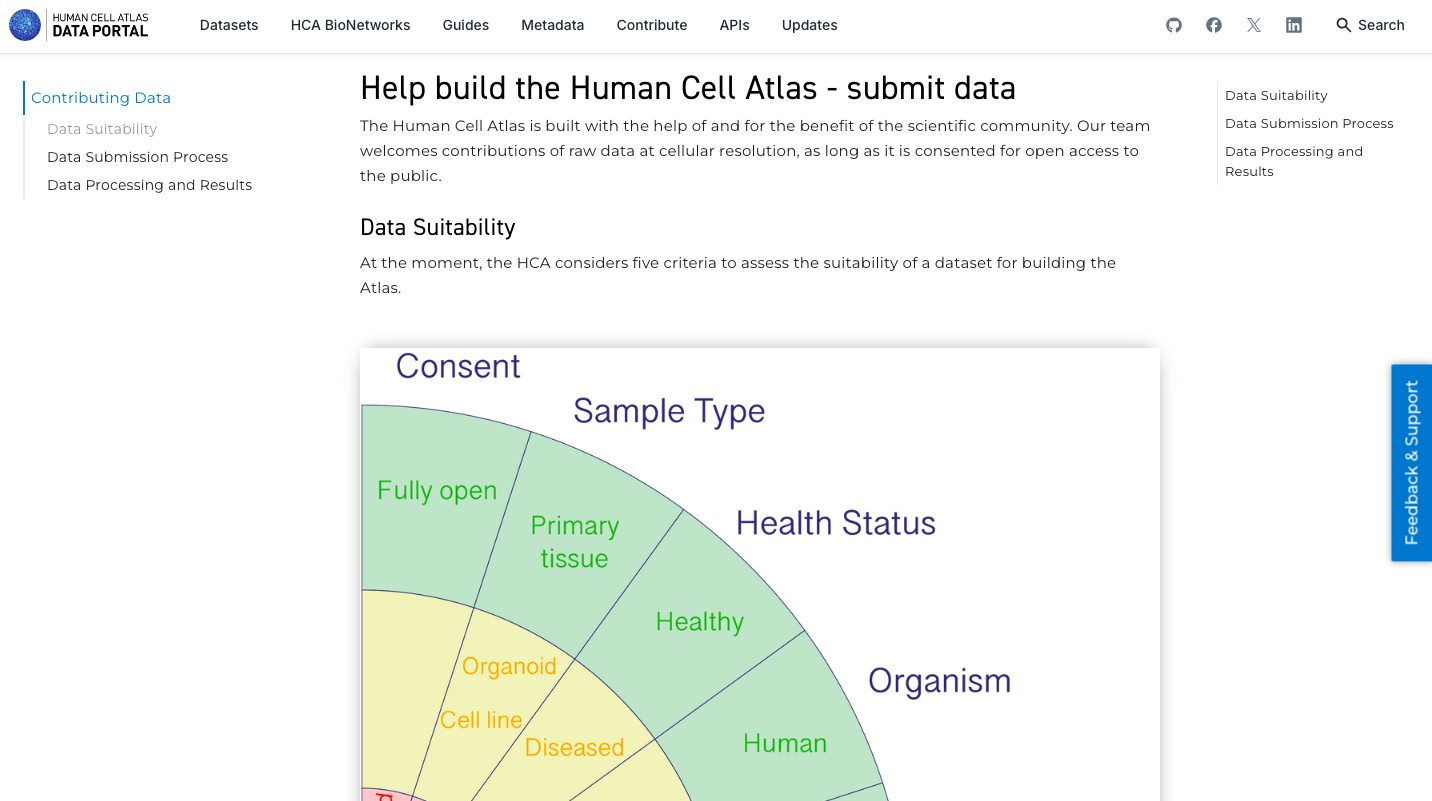
Task: Open the Metadata section
Action: pyautogui.click(x=552, y=25)
